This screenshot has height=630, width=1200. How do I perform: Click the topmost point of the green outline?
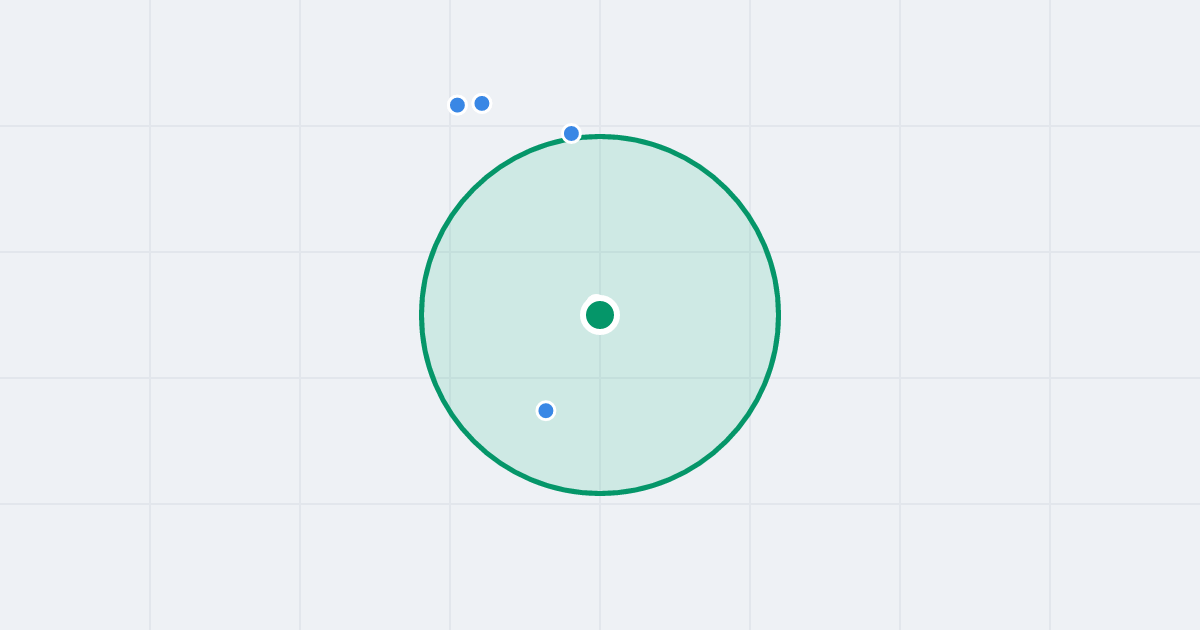coord(600,137)
